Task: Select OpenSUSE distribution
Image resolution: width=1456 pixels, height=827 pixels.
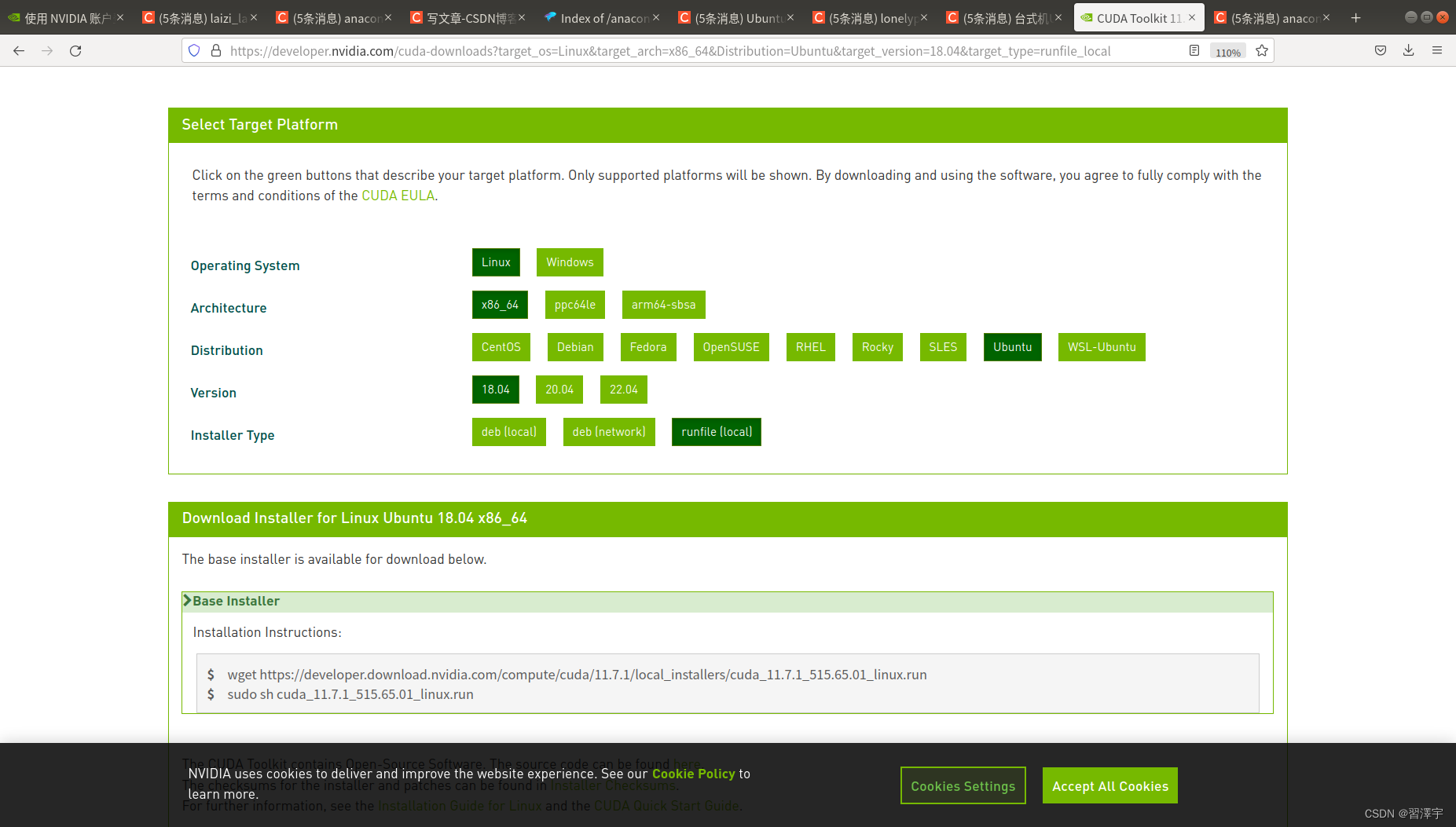Action: pyautogui.click(x=731, y=347)
